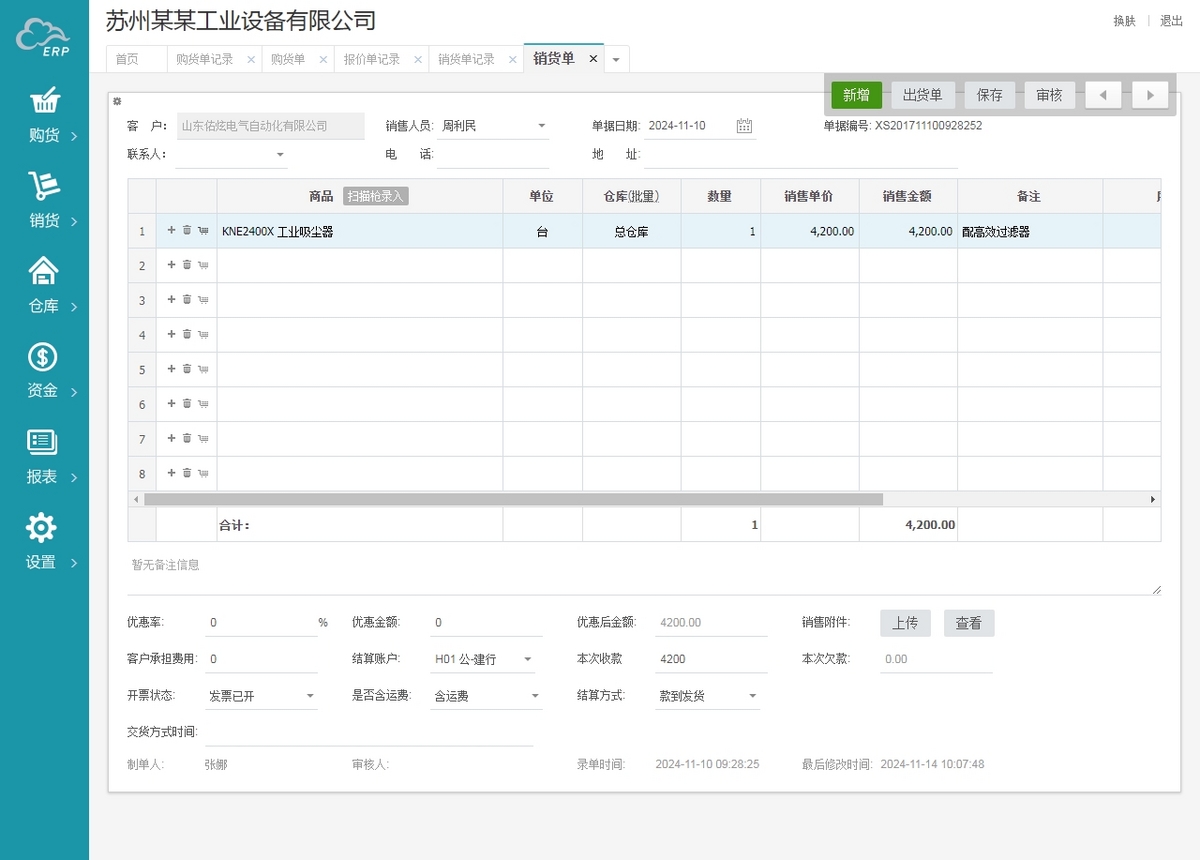Open the tab list dropdown arrow
Image resolution: width=1200 pixels, height=860 pixels.
coord(616,60)
